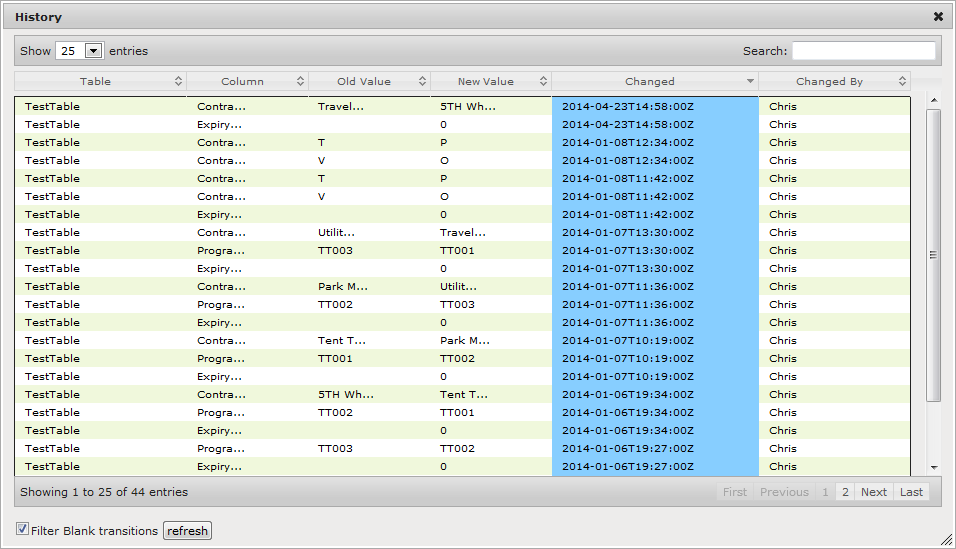
Task: Open the Show entries count dropdown
Action: click(x=80, y=51)
